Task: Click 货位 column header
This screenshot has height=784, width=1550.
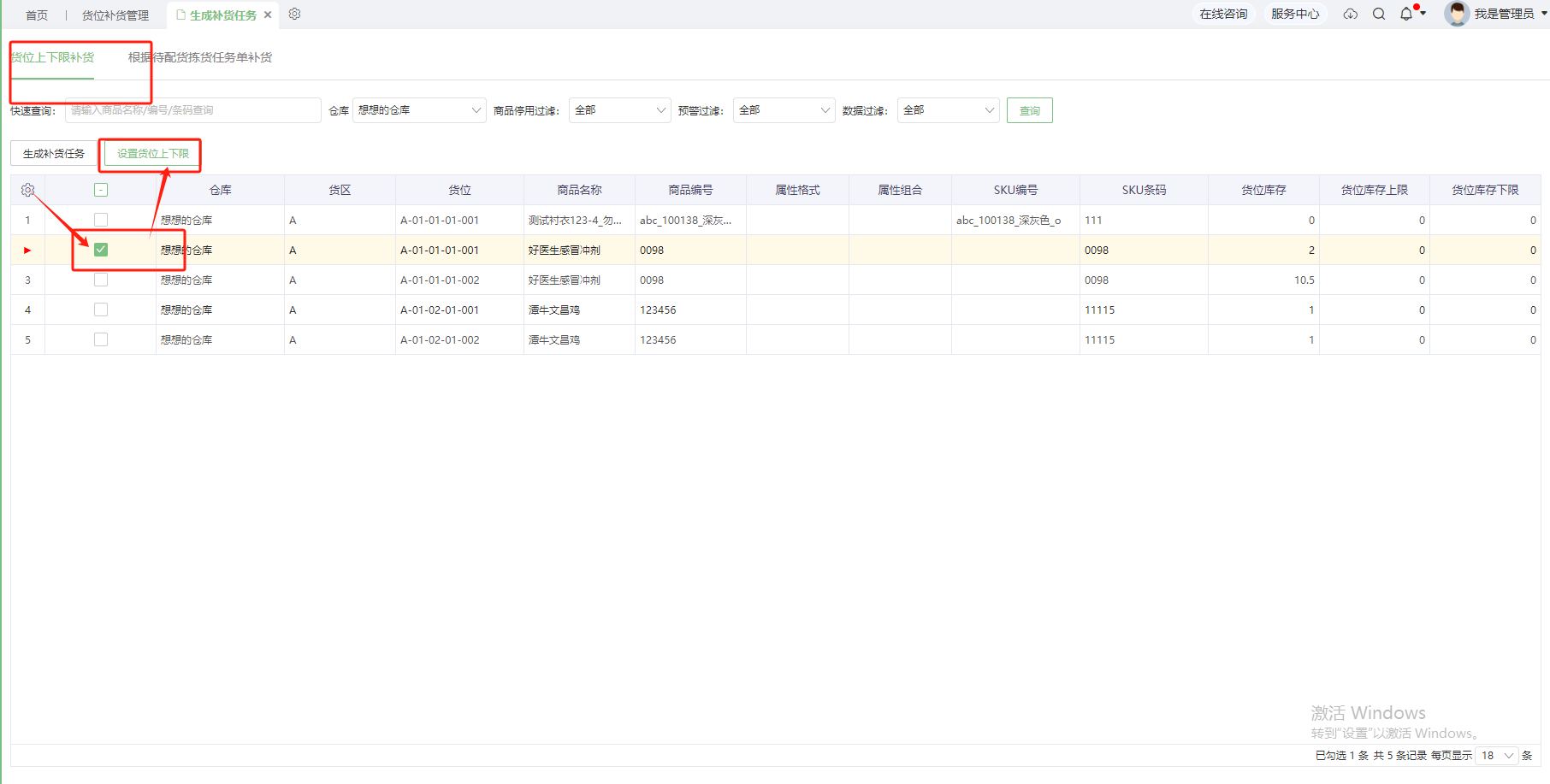Action: pos(460,190)
